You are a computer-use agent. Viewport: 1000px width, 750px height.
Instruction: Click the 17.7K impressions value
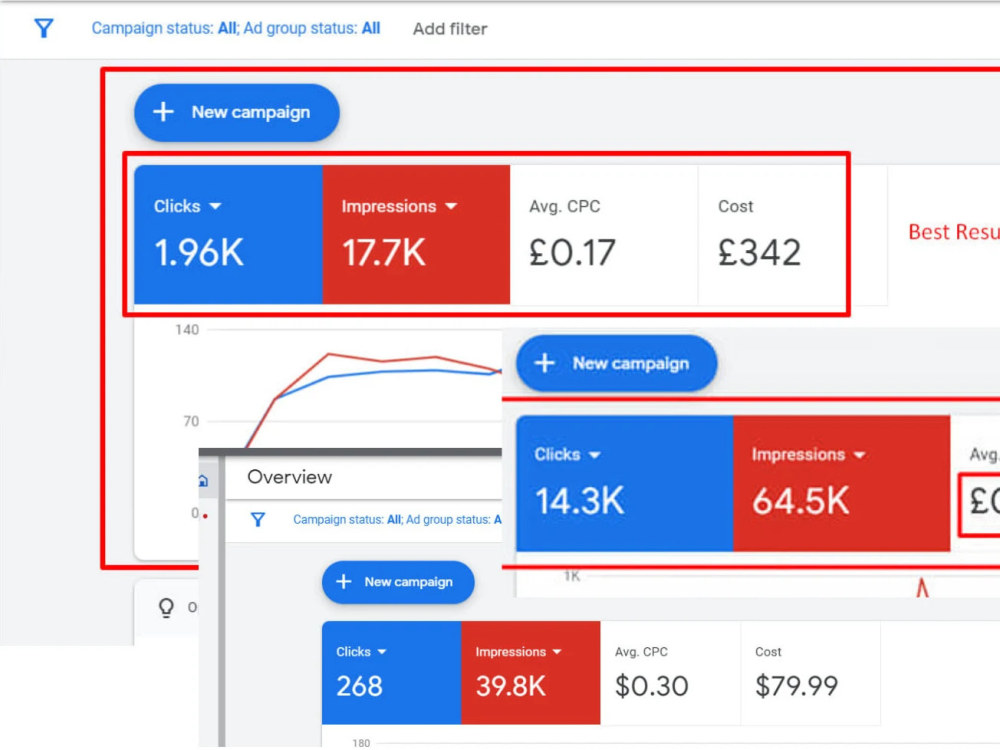tap(383, 253)
